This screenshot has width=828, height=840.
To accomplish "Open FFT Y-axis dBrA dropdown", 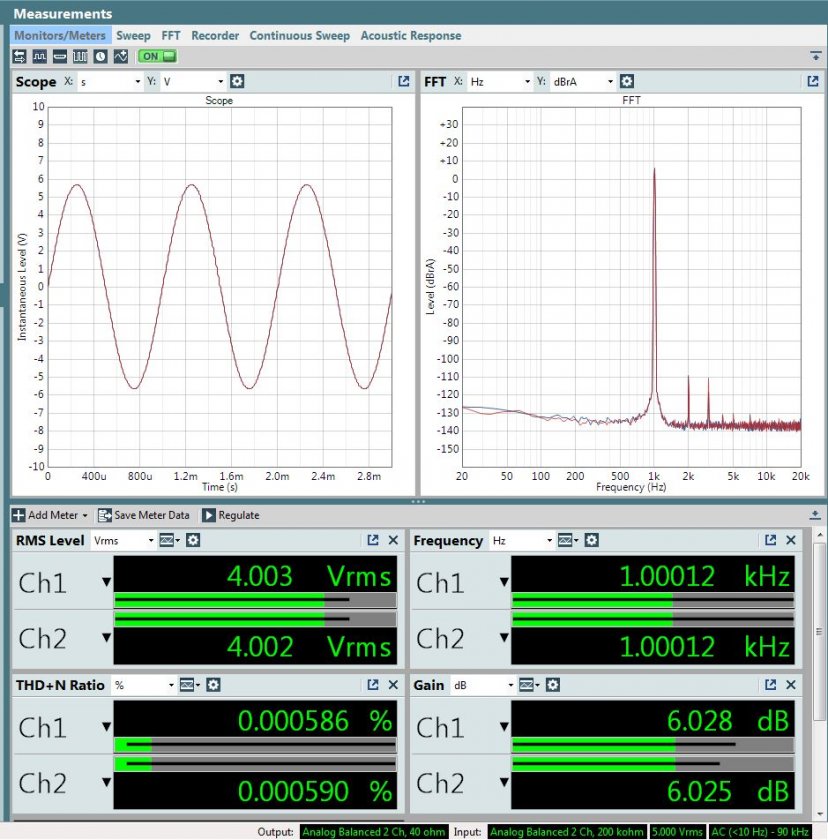I will click(x=583, y=81).
